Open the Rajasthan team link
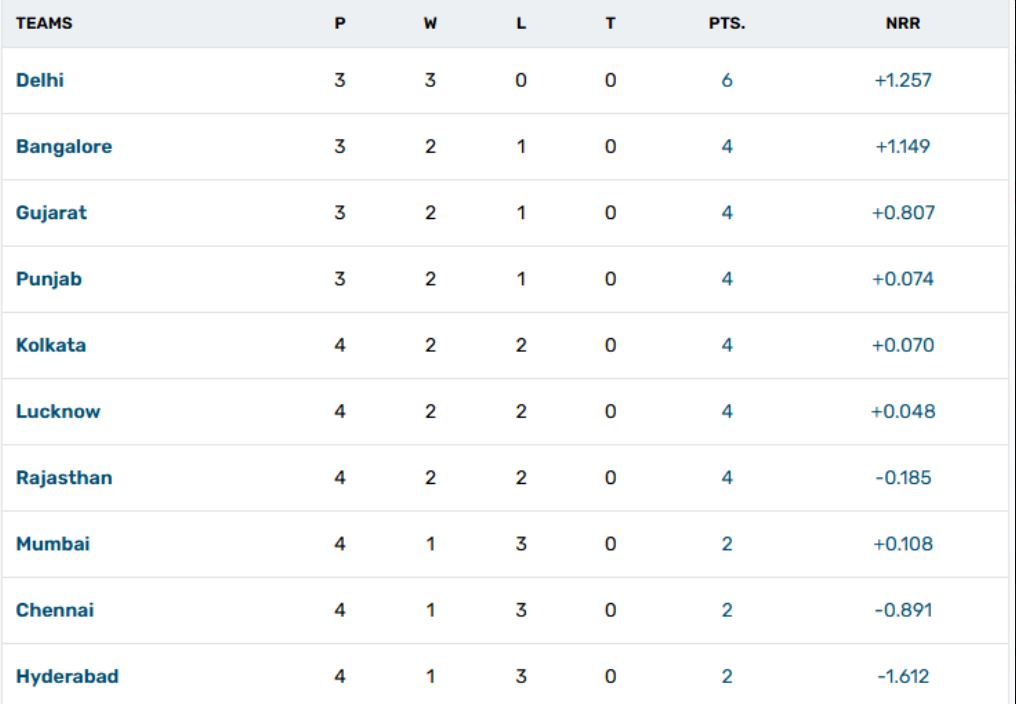The height and width of the screenshot is (704, 1016). point(64,478)
